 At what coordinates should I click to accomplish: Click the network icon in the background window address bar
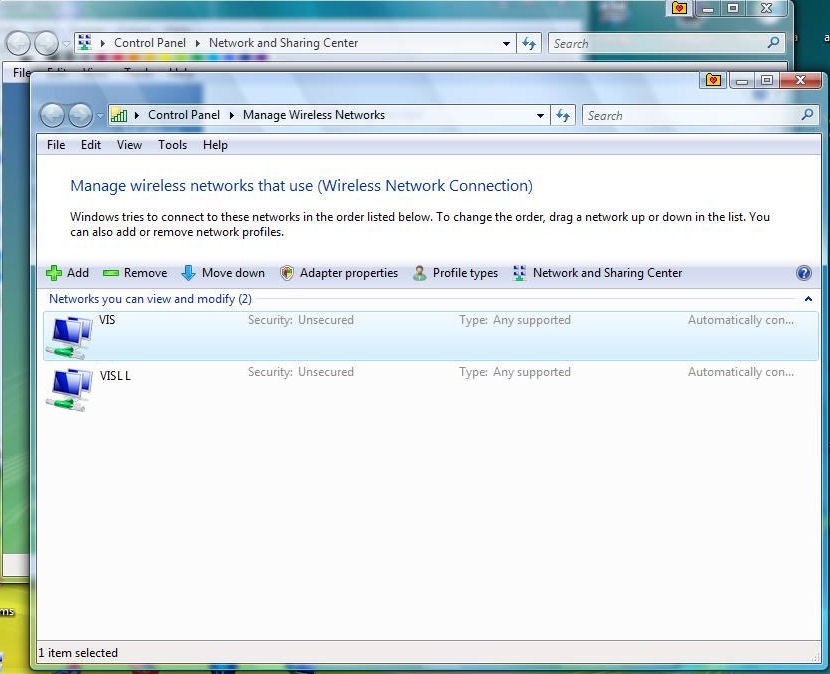[85, 43]
